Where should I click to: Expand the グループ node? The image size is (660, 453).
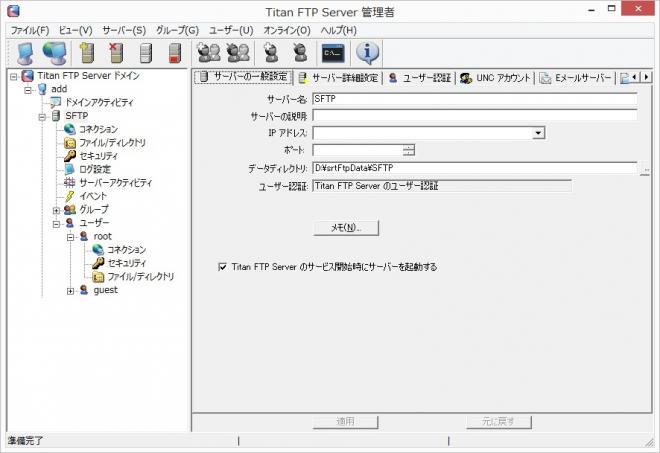tap(56, 211)
